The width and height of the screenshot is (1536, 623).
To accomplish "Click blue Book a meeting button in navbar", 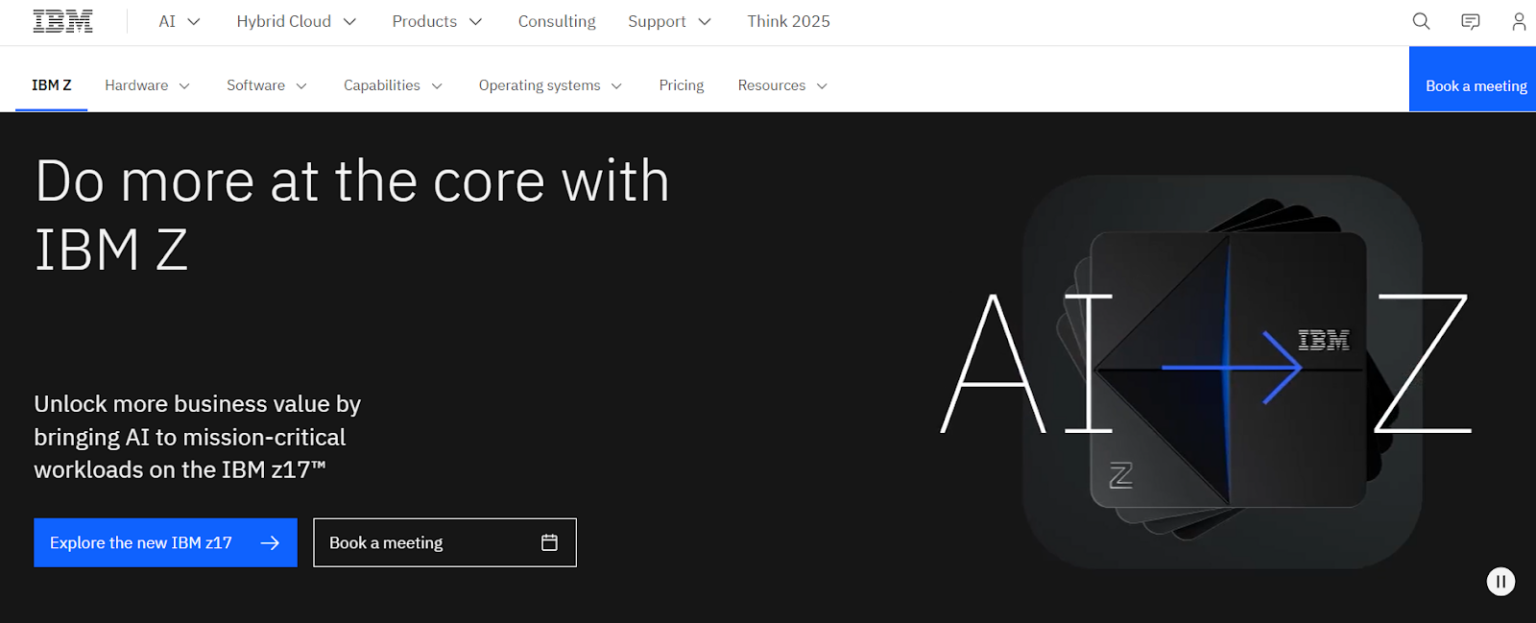I will [x=1474, y=86].
